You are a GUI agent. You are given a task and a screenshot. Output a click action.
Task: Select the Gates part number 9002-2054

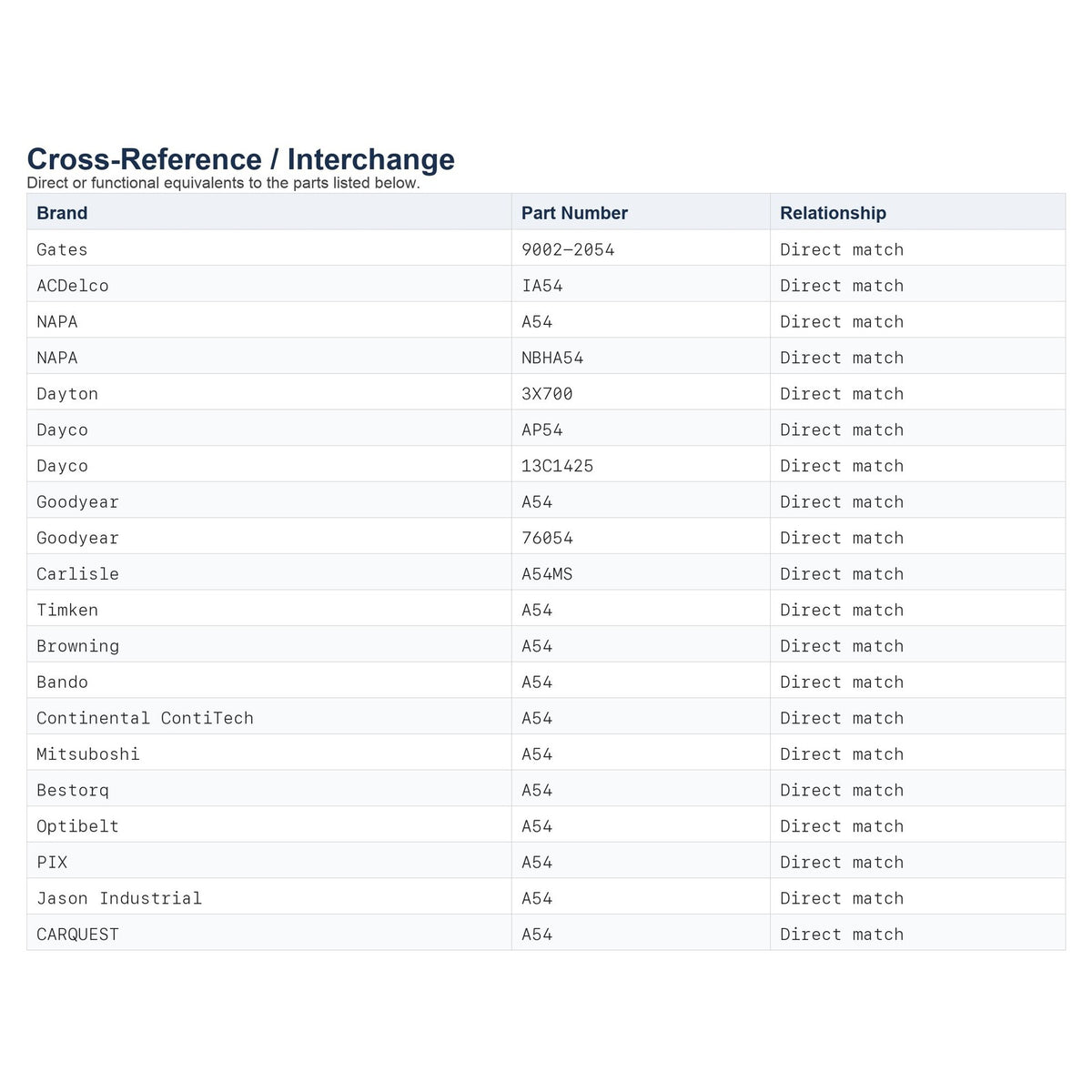pos(568,249)
